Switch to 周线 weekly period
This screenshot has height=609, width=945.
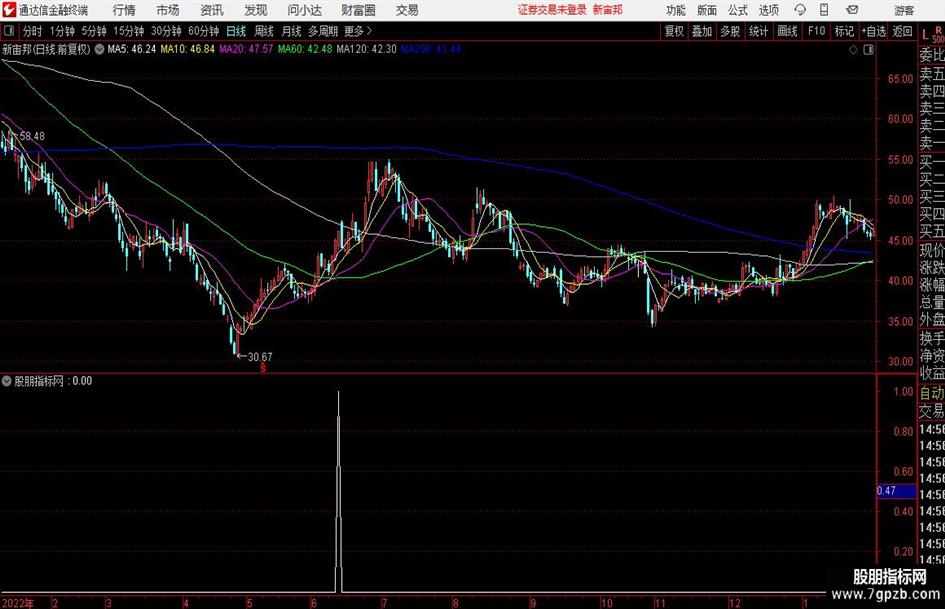264,31
